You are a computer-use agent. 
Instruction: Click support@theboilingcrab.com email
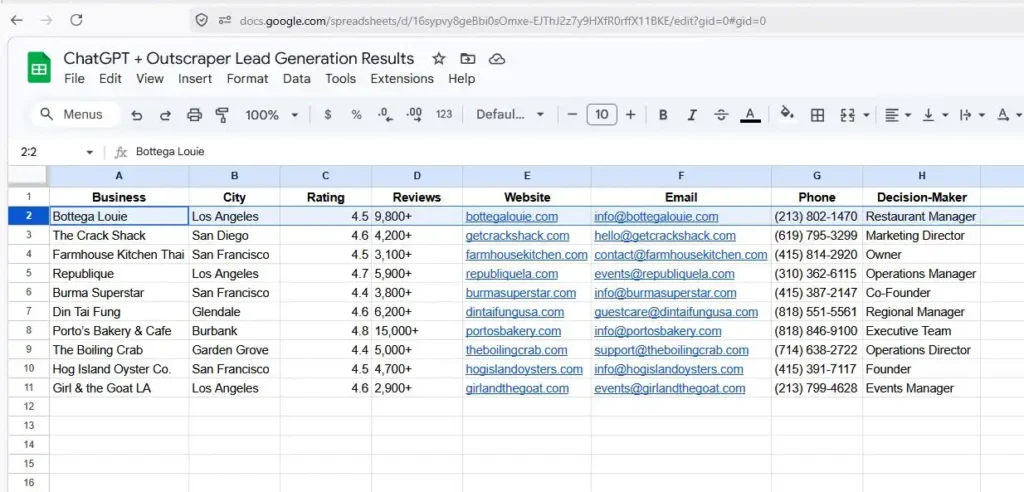pos(671,350)
